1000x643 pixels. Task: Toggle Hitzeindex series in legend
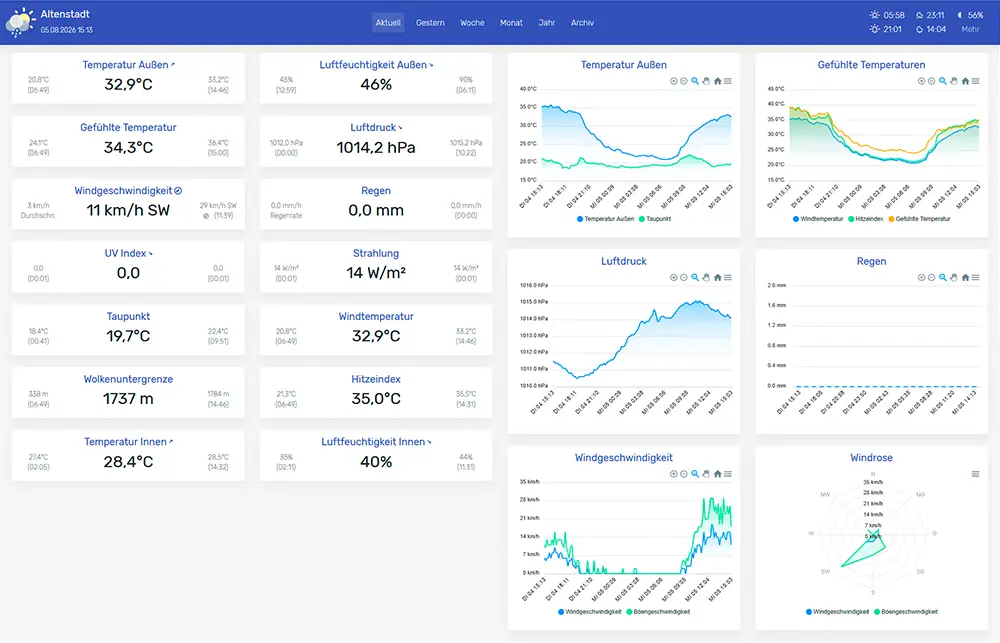coord(865,219)
